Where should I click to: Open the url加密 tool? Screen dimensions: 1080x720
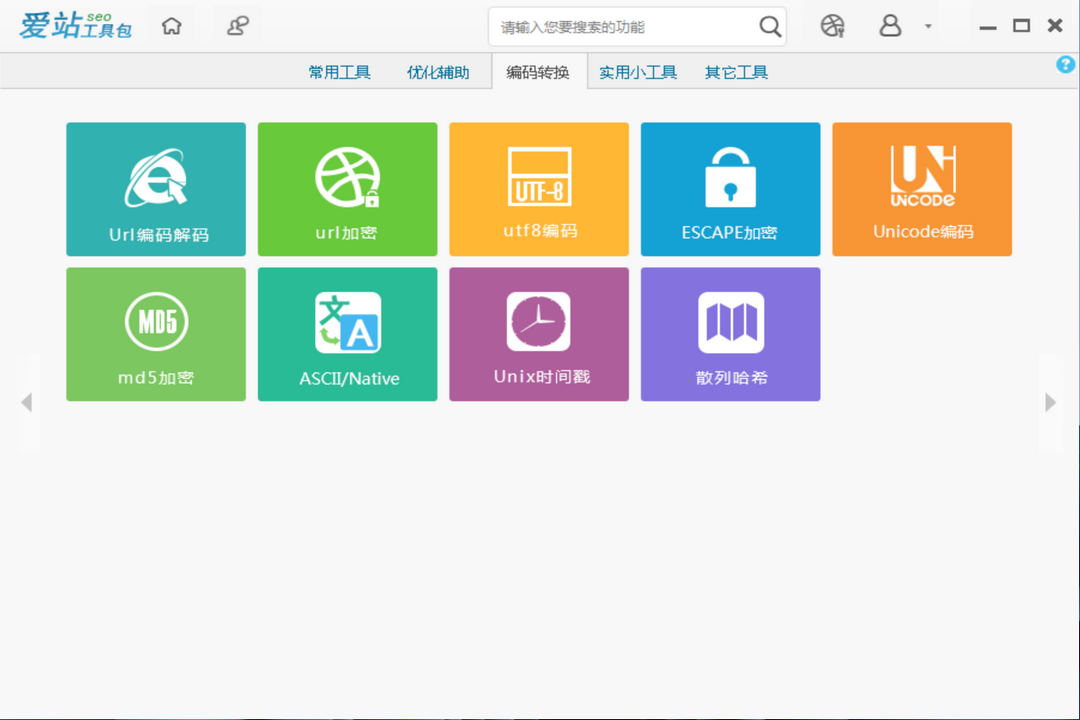click(x=347, y=189)
